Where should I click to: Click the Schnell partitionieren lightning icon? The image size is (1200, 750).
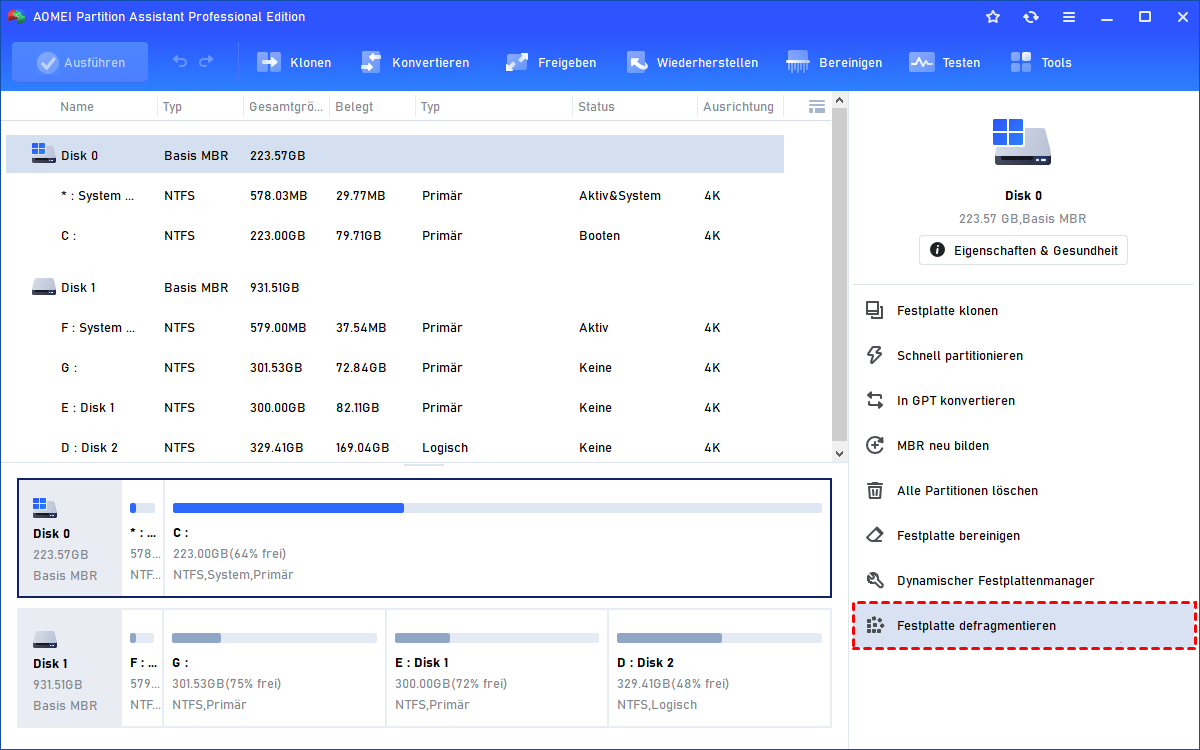(875, 356)
